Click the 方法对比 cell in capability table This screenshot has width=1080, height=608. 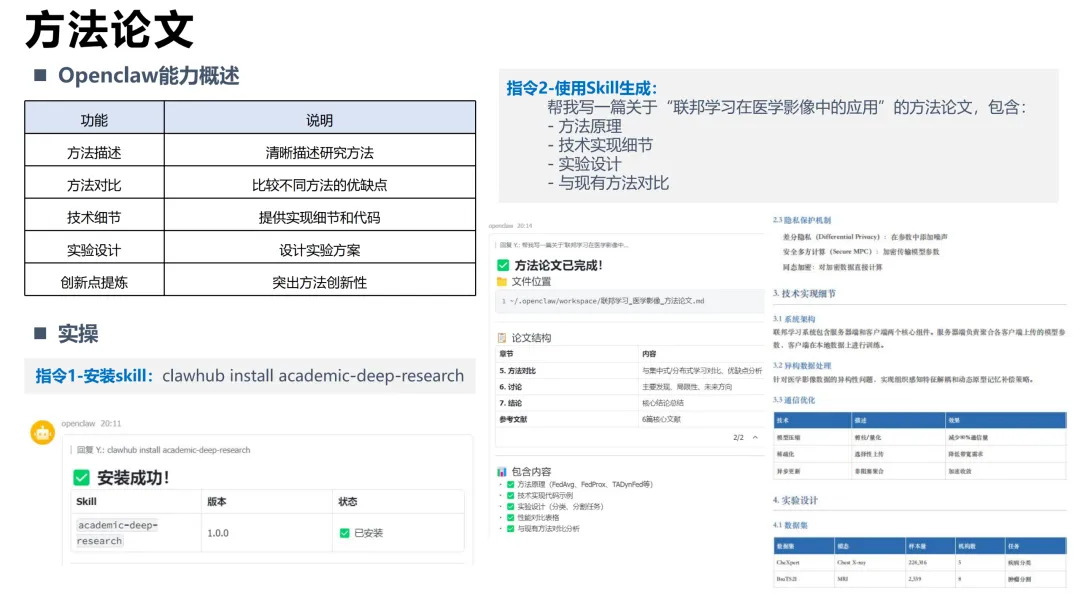point(94,185)
